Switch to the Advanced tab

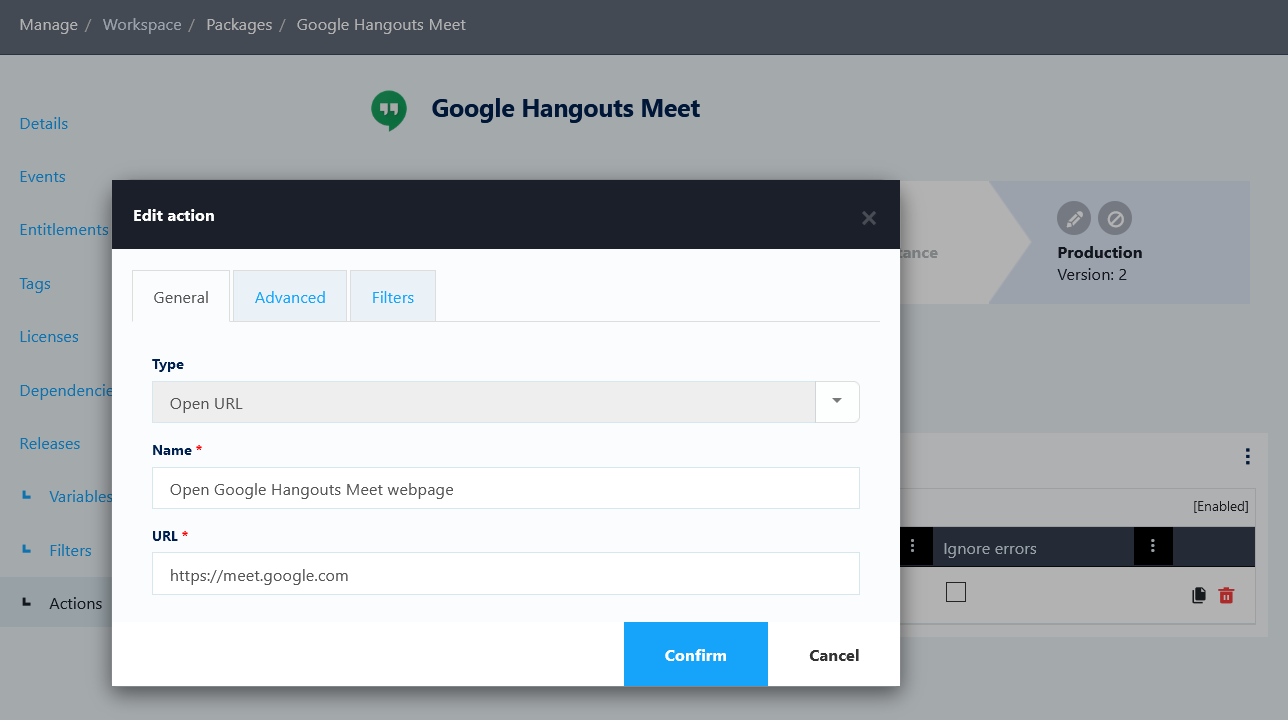(290, 297)
